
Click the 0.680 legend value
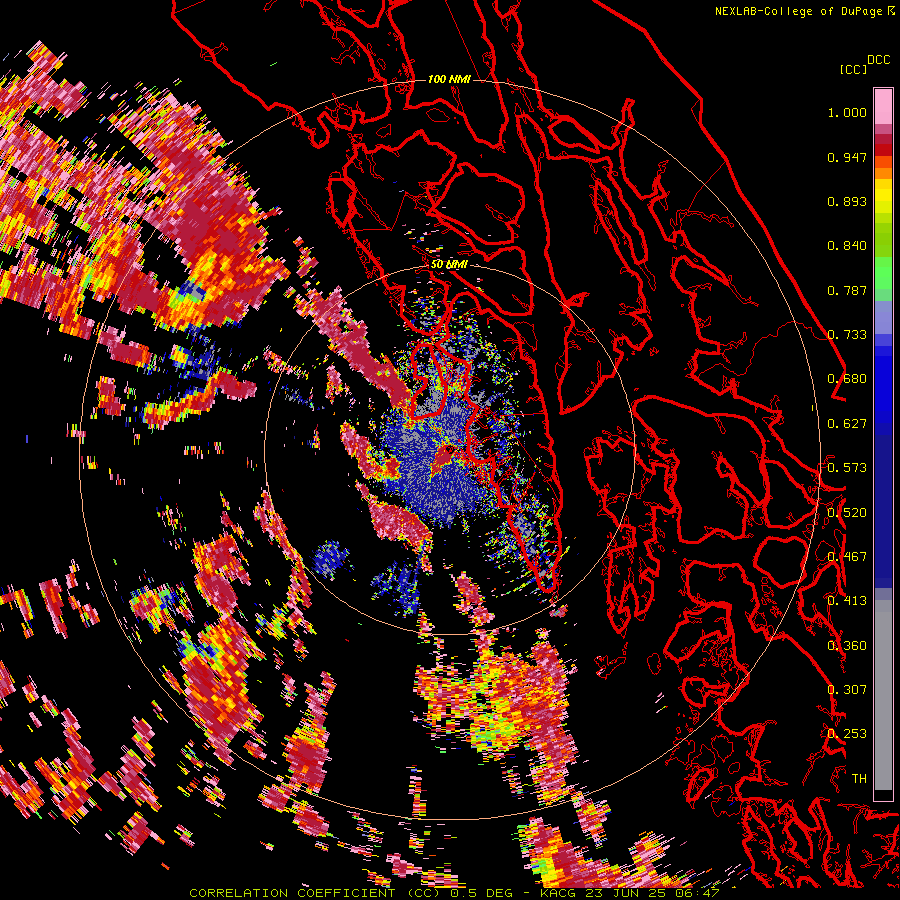[847, 379]
